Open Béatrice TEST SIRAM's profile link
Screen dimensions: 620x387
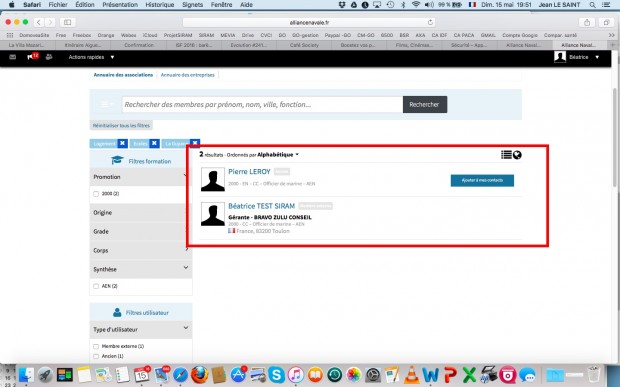[261, 206]
